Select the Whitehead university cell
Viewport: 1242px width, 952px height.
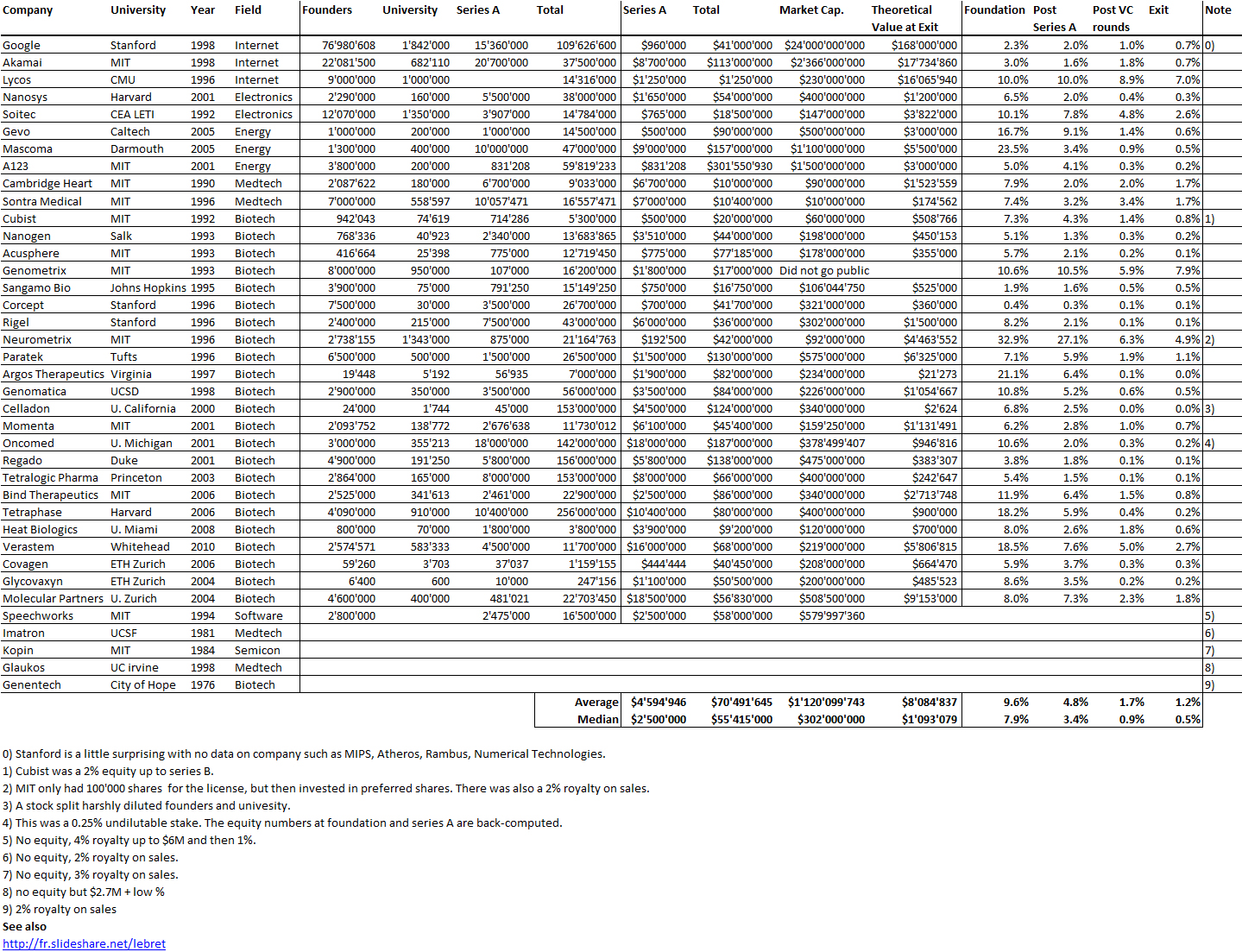click(x=140, y=546)
